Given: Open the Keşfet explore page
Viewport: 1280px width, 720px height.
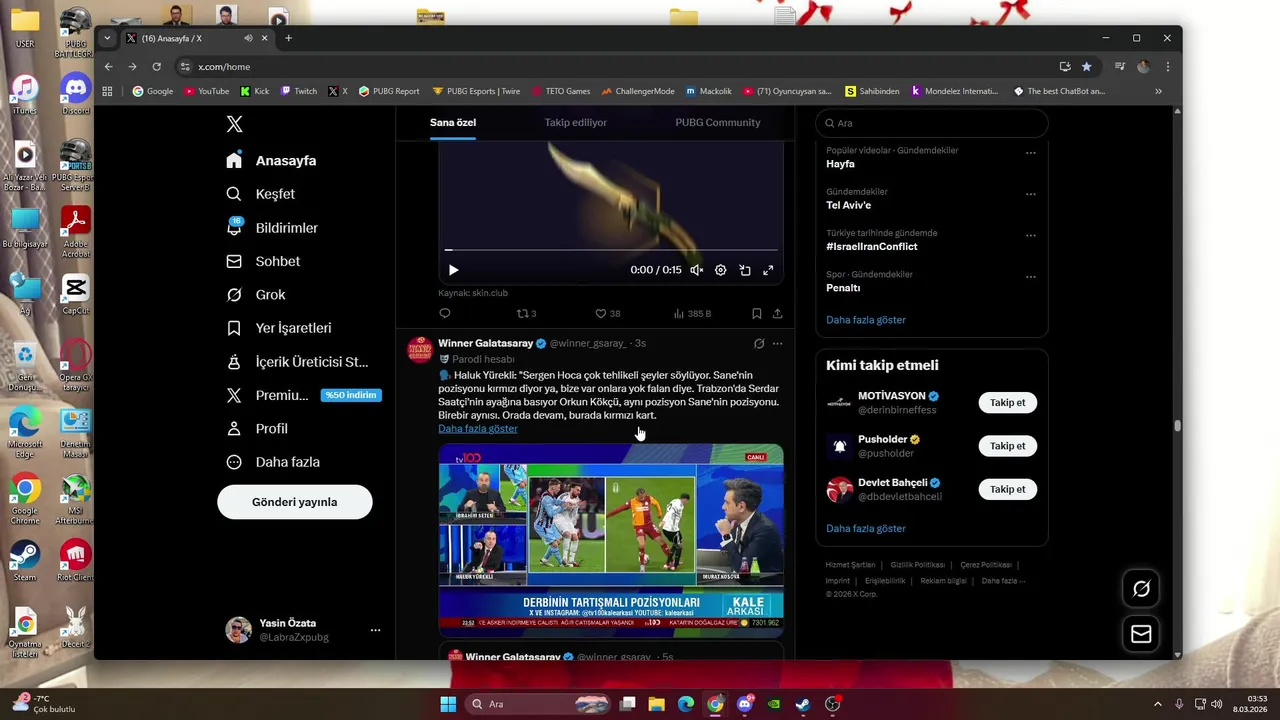Looking at the screenshot, I should (x=260, y=194).
